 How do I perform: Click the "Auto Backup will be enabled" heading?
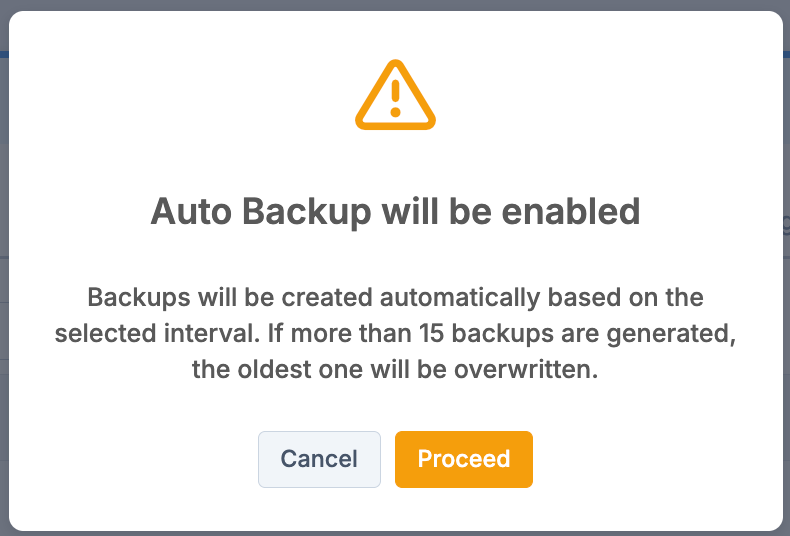396,212
